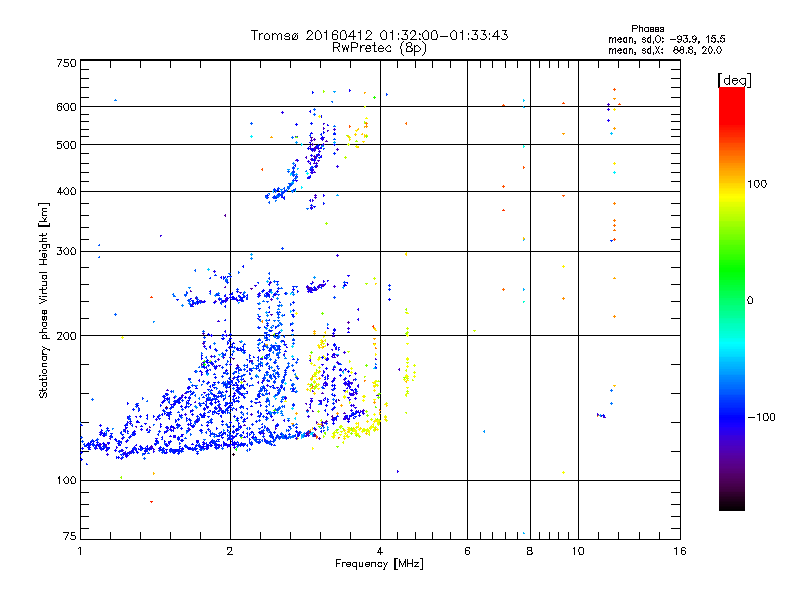The height and width of the screenshot is (600, 800).
Task: Click the y-axis tick label '75'
Action: pos(70,536)
